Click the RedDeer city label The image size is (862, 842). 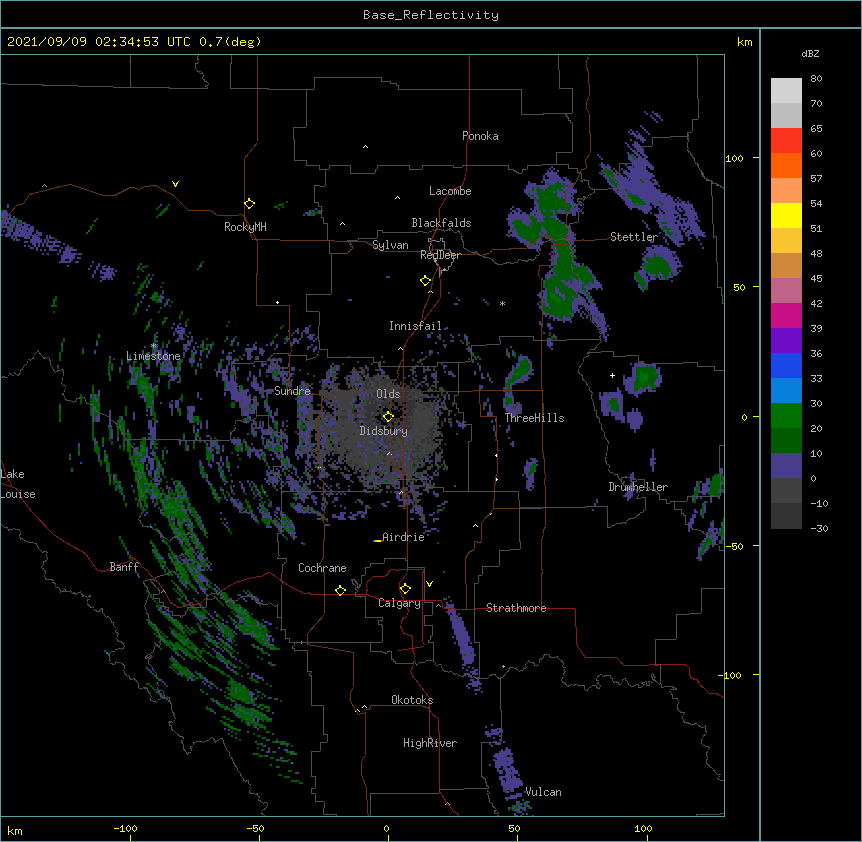click(440, 255)
